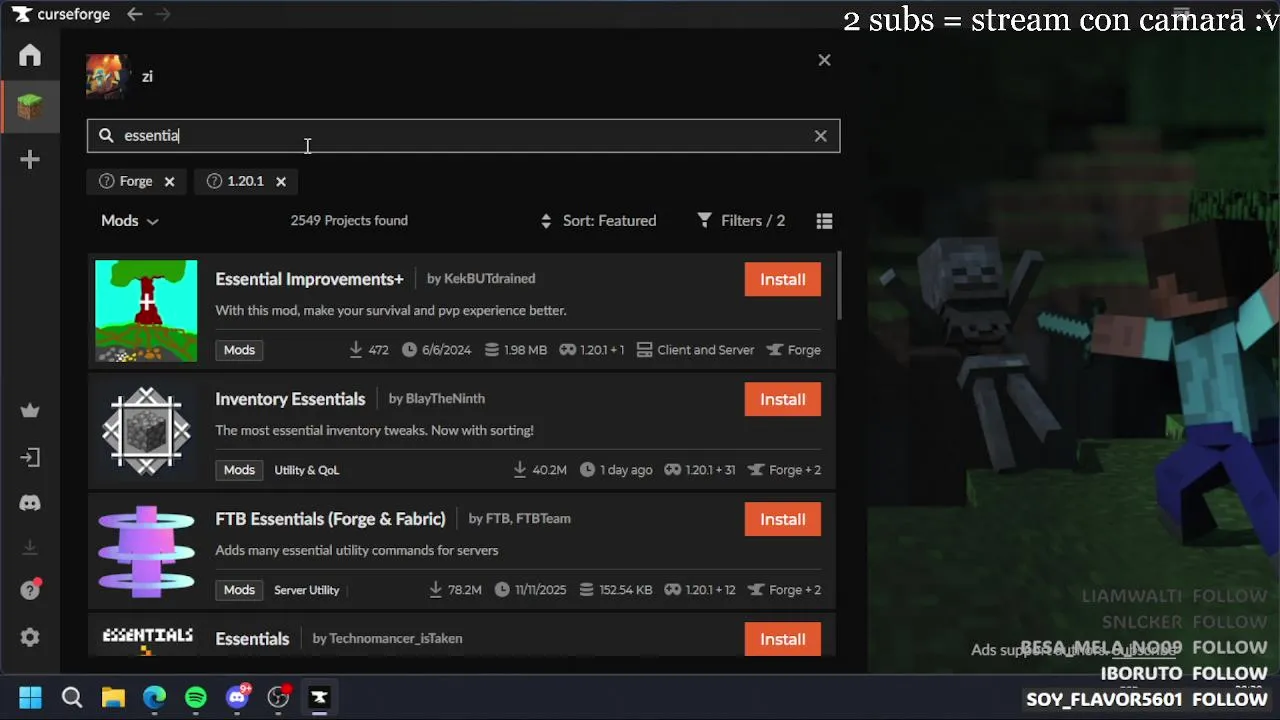The height and width of the screenshot is (720, 1280).
Task: Open the Windows Start menu
Action: [x=30, y=697]
